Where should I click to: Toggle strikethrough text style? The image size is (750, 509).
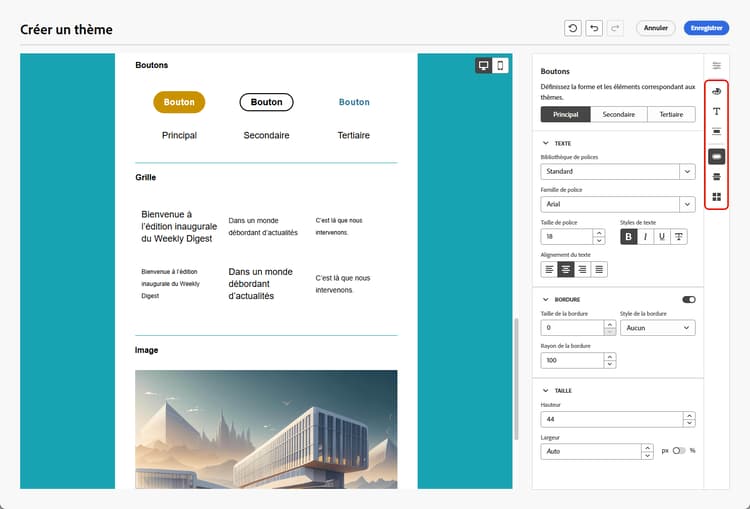(x=679, y=237)
